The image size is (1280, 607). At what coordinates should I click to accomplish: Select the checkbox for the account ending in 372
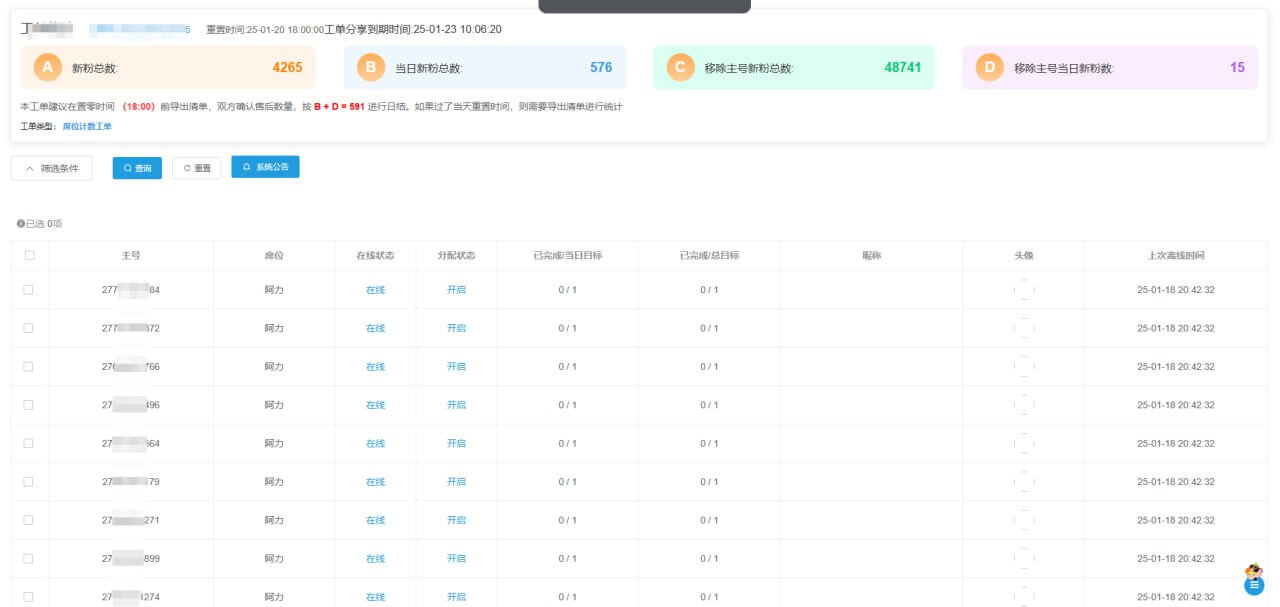click(29, 328)
